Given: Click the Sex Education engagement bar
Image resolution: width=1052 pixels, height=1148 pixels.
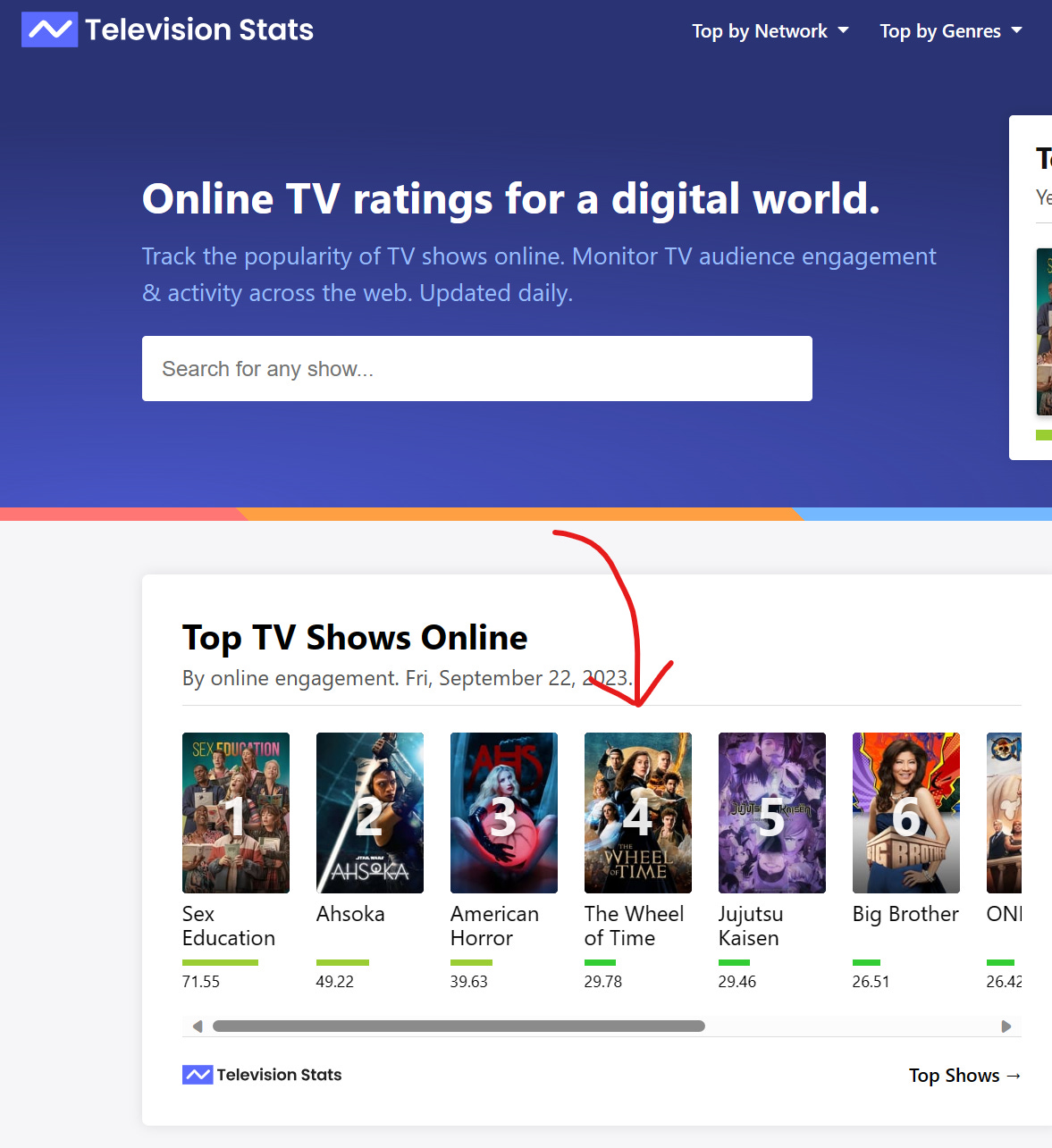Looking at the screenshot, I should [220, 962].
